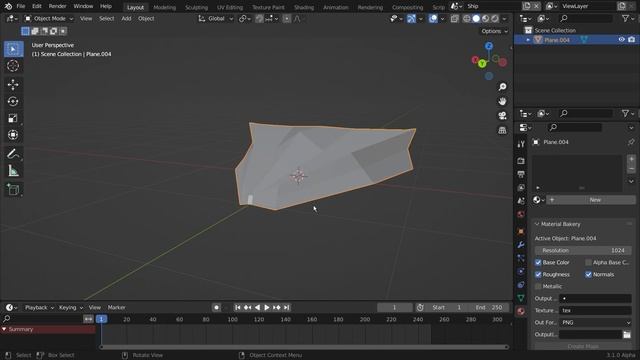Expand Plane.004 in outliner tree
This screenshot has height=360, width=640.
click(528, 40)
